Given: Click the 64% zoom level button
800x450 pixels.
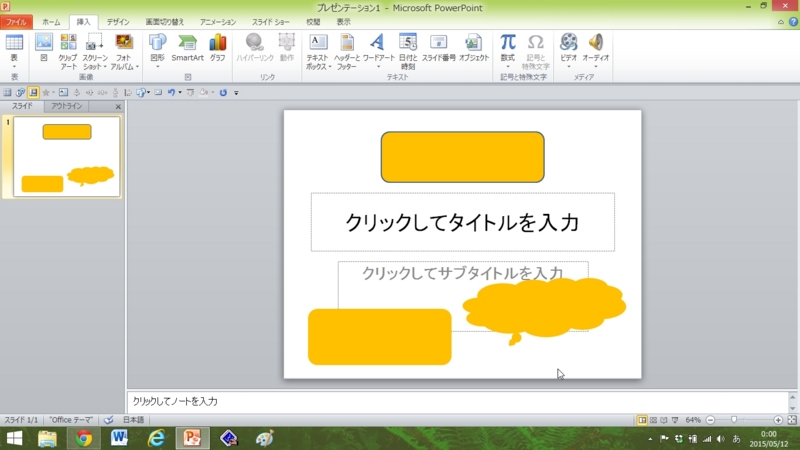Looking at the screenshot, I should [x=693, y=420].
